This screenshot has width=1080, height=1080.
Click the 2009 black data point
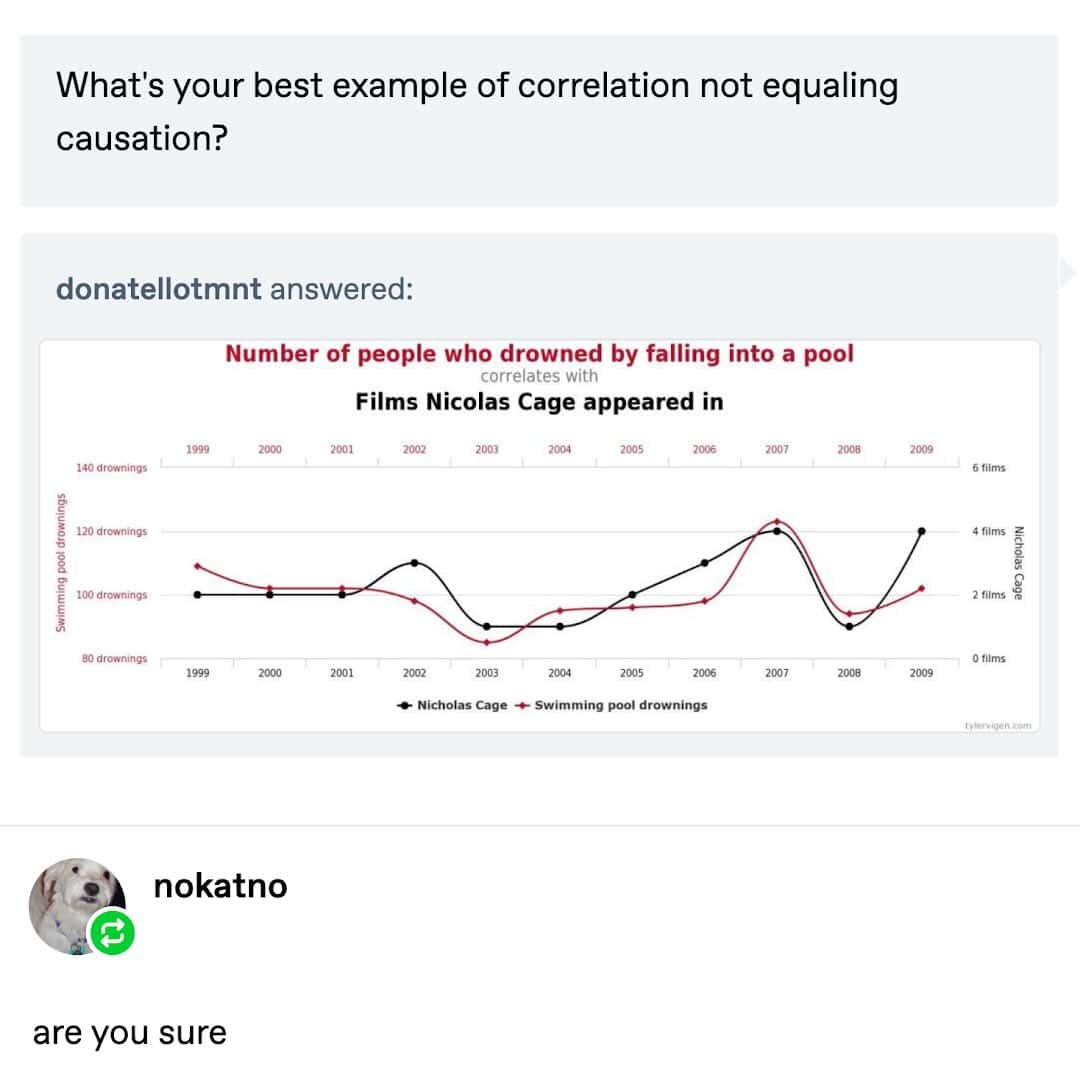tap(921, 531)
